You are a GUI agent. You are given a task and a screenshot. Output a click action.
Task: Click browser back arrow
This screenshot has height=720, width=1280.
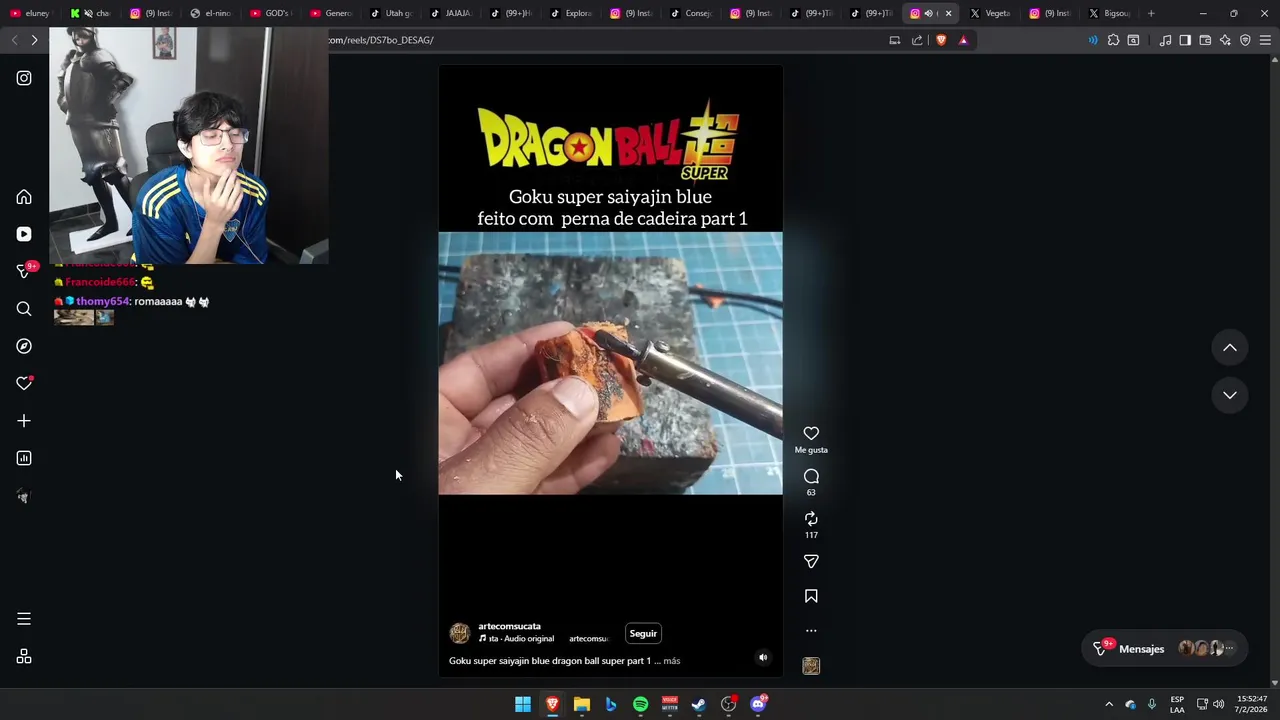[x=14, y=40]
